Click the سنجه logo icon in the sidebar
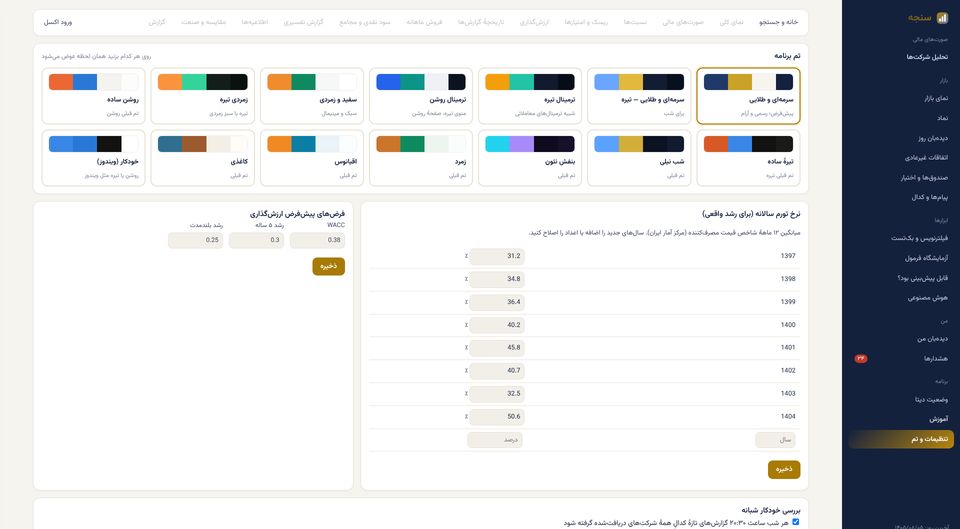Viewport: 960px width, 529px height. (x=943, y=18)
